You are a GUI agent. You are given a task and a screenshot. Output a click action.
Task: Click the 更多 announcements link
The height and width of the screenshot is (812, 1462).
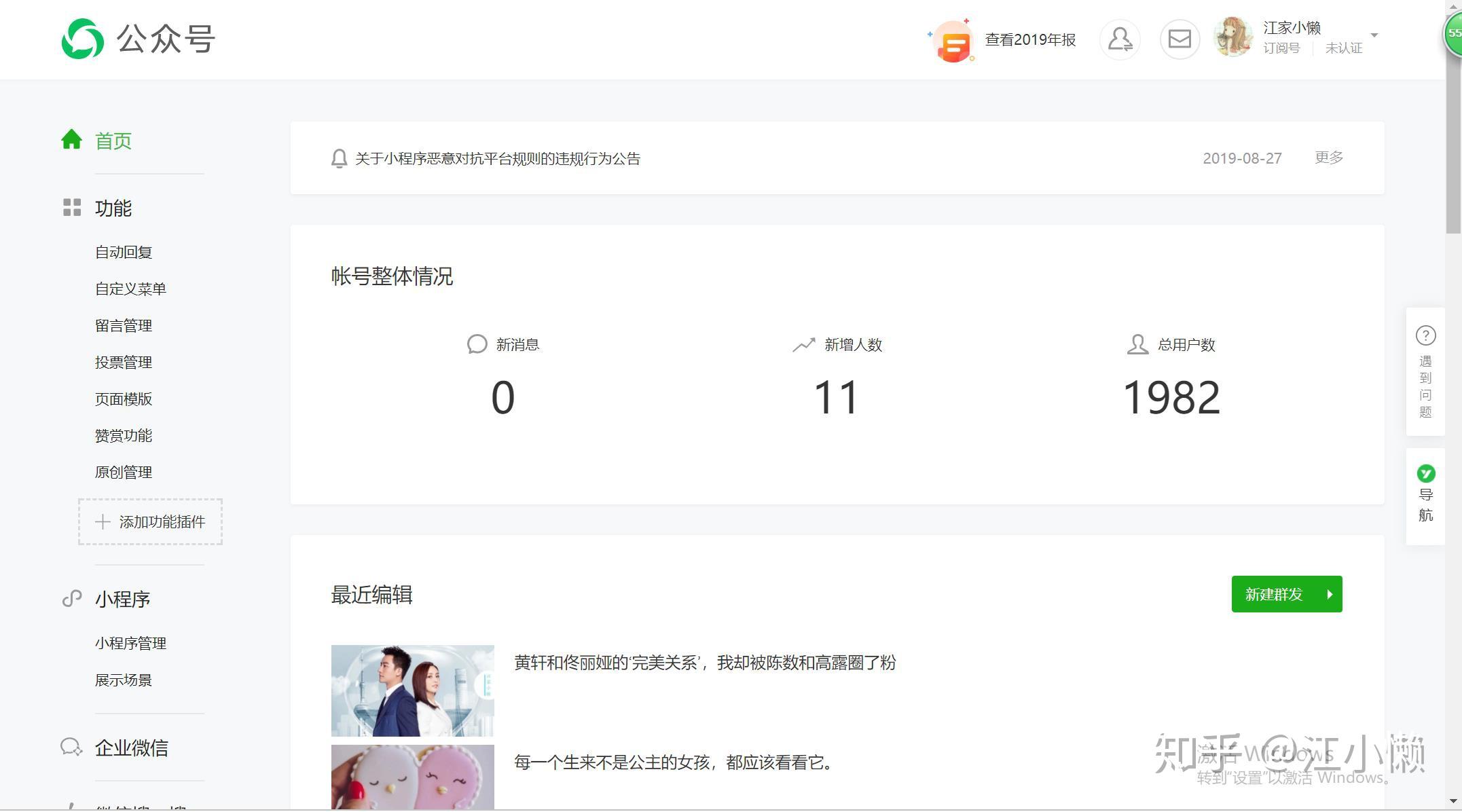(x=1328, y=158)
